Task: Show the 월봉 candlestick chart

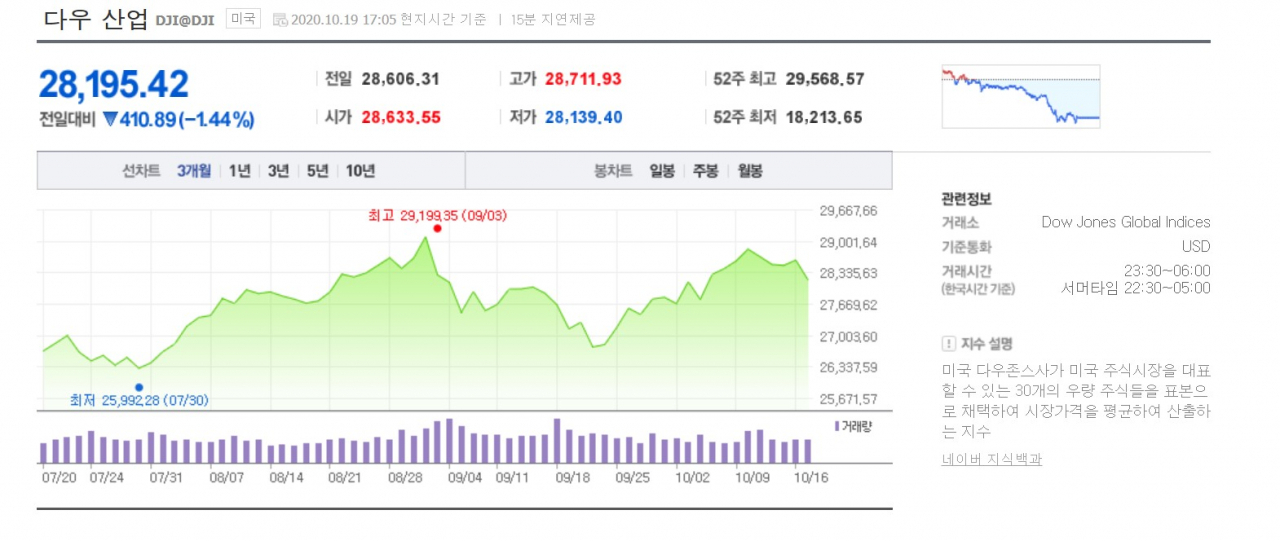Action: point(750,171)
